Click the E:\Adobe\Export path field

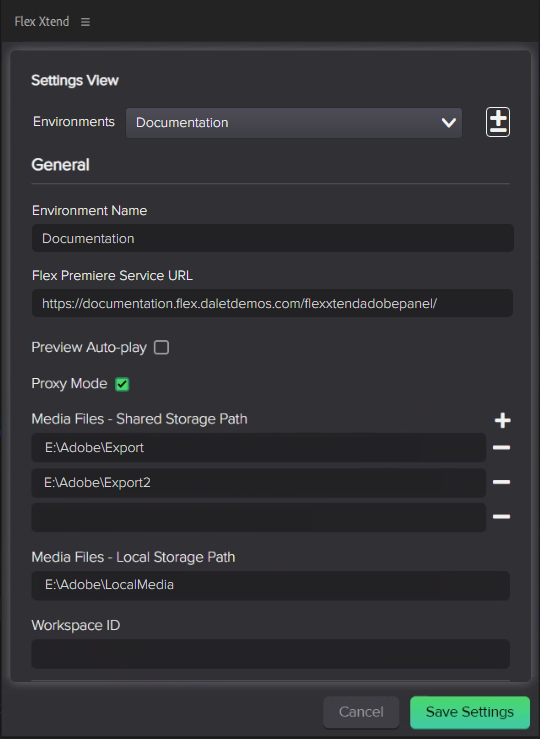click(x=259, y=447)
